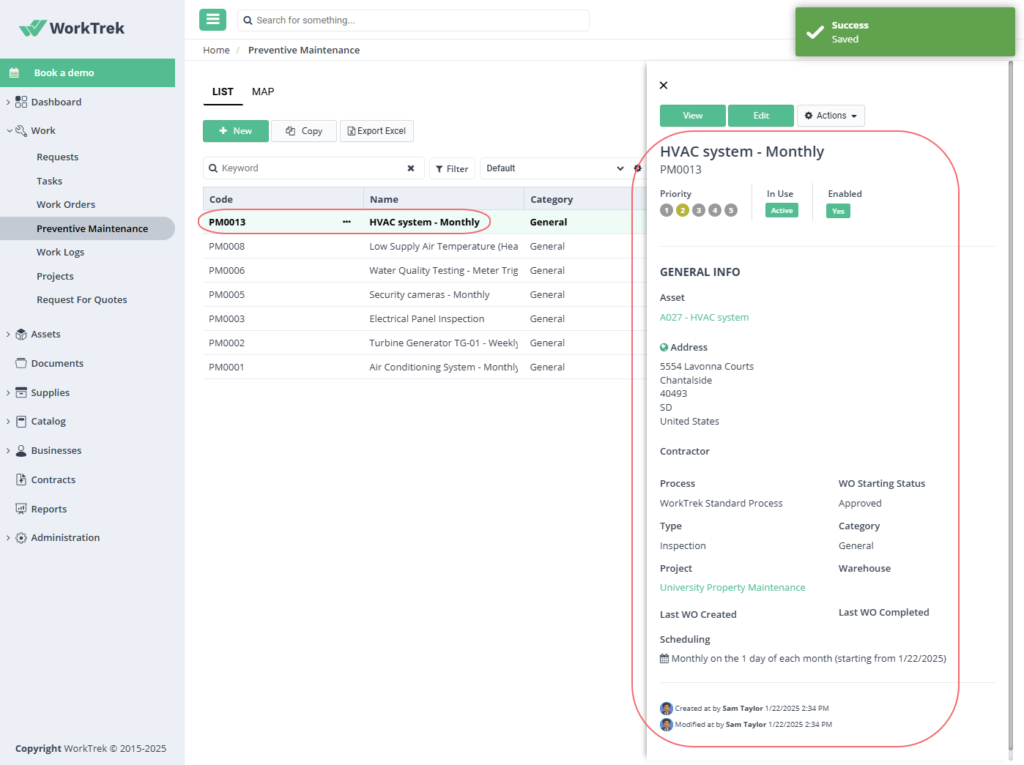
Task: Clear the Keyword search with X icon
Action: pyautogui.click(x=411, y=168)
